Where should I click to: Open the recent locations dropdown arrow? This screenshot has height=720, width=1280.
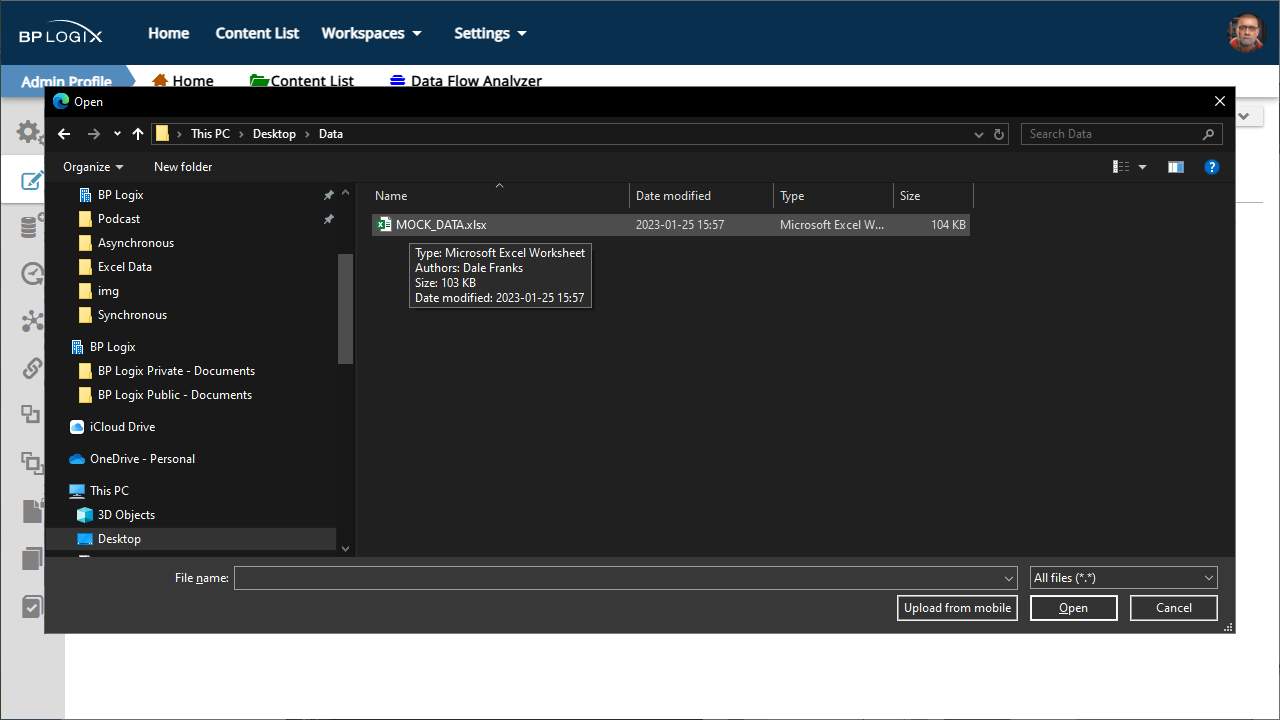tap(117, 134)
